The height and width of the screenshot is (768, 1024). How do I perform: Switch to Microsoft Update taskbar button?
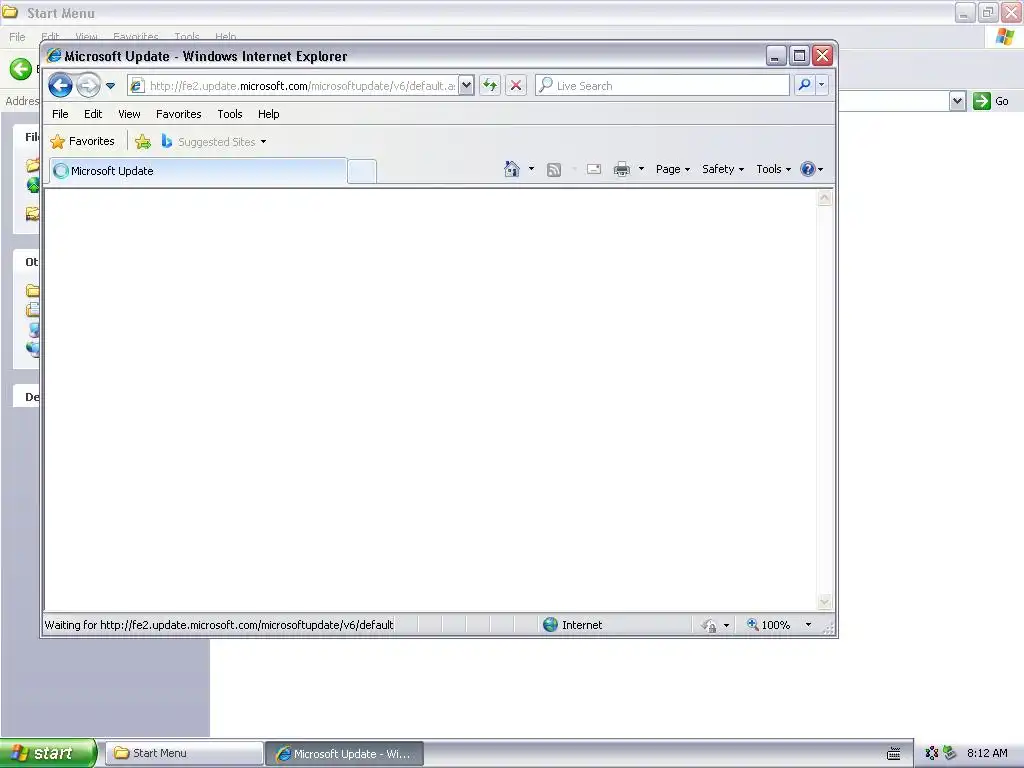(x=344, y=754)
